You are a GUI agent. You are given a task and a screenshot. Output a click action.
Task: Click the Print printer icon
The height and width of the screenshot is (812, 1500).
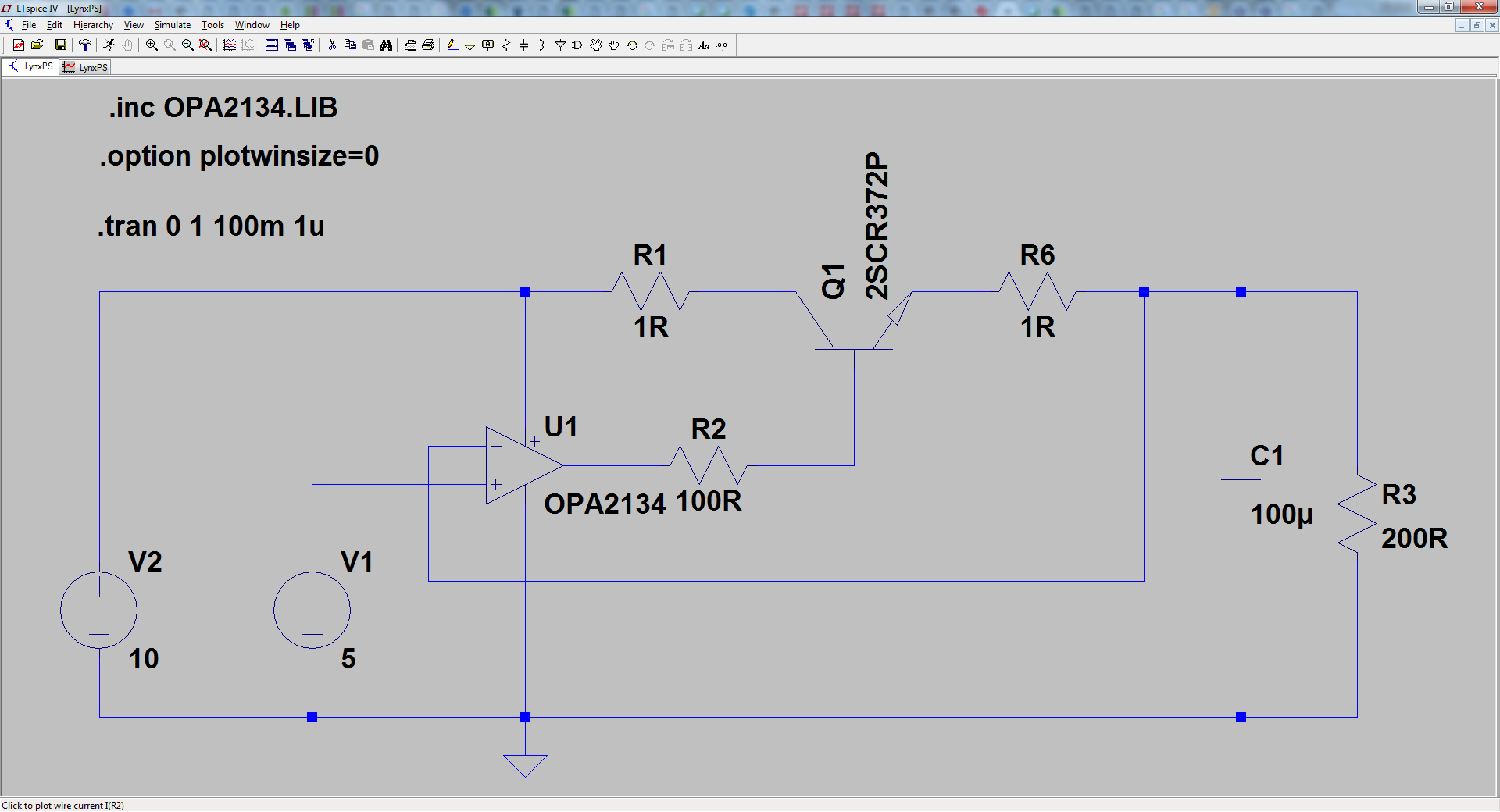point(428,45)
